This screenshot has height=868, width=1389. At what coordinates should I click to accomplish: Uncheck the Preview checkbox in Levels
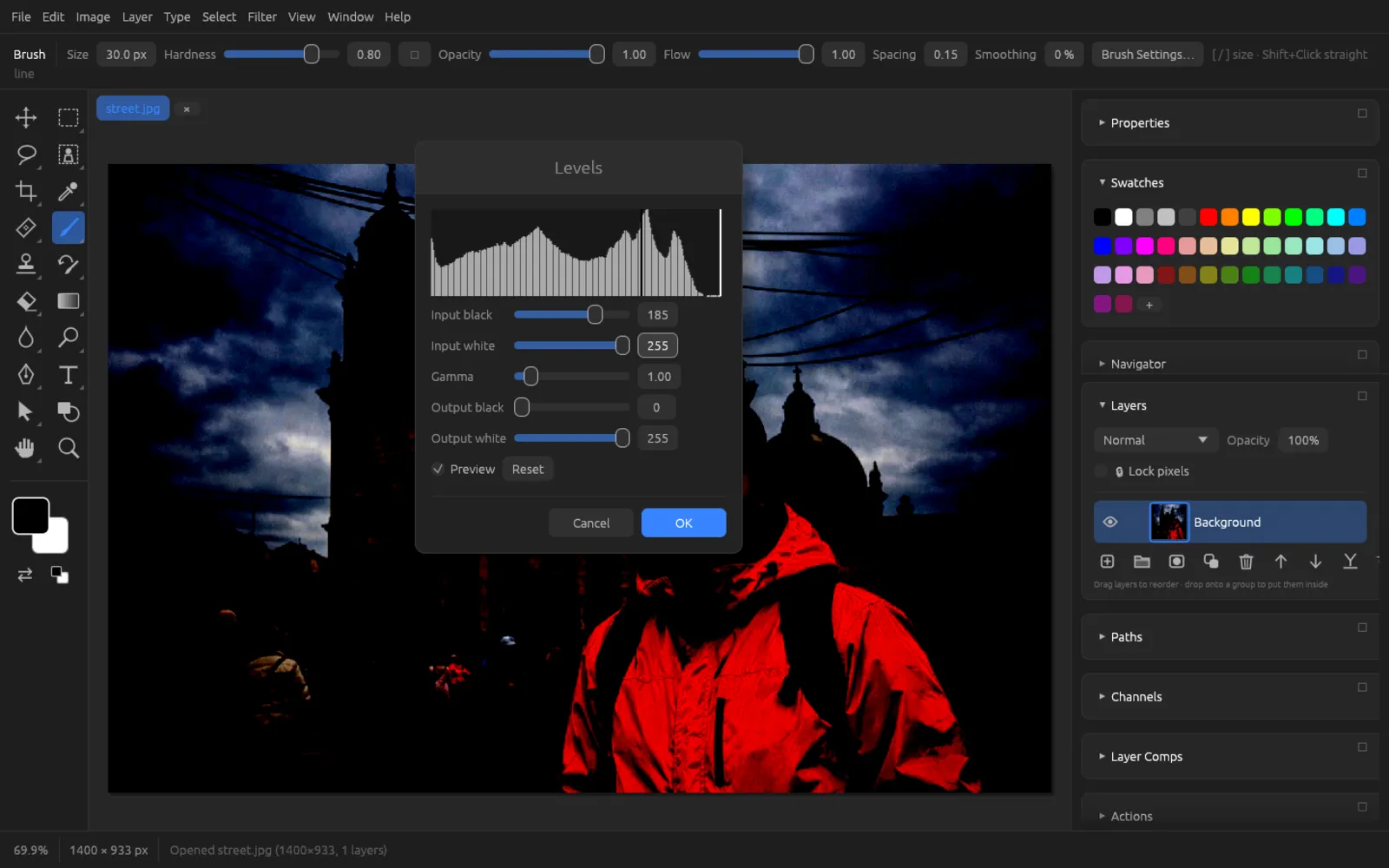438,469
